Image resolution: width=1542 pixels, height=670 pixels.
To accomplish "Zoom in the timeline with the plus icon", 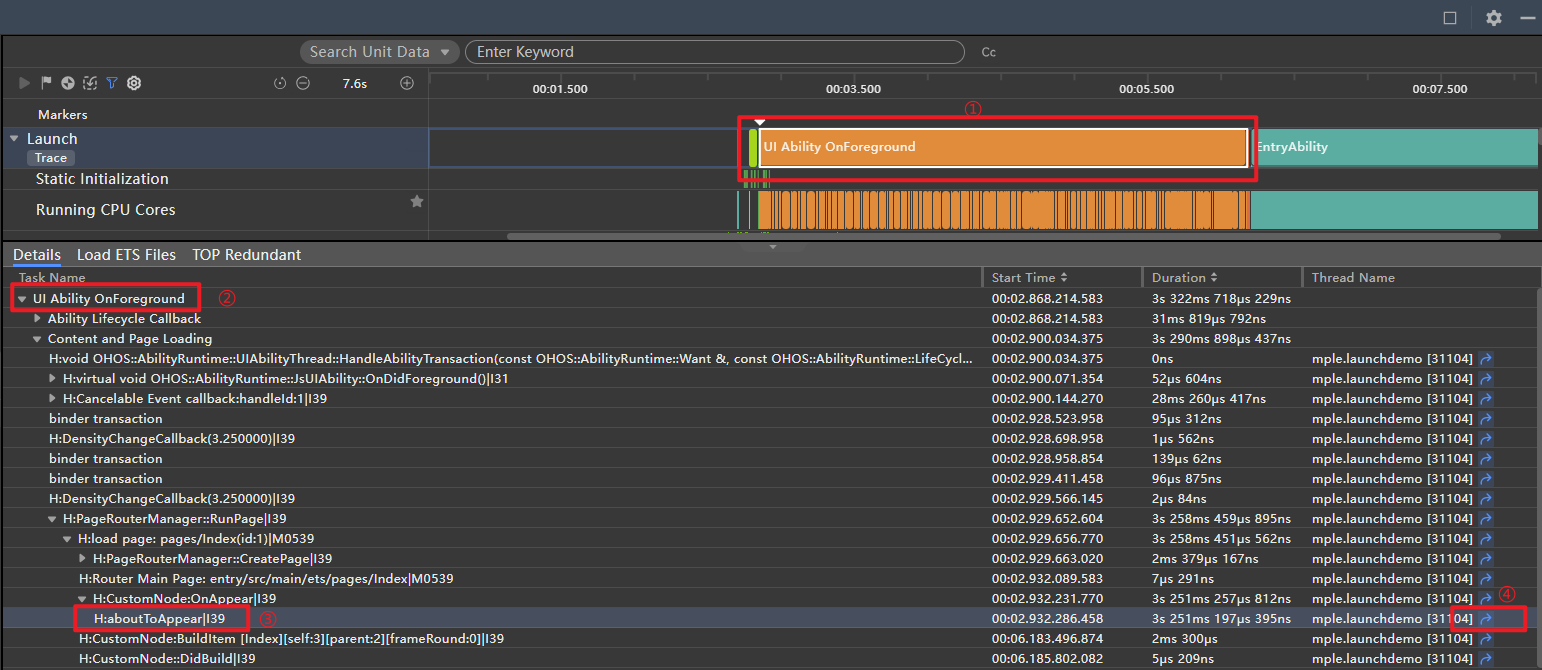I will [x=407, y=83].
